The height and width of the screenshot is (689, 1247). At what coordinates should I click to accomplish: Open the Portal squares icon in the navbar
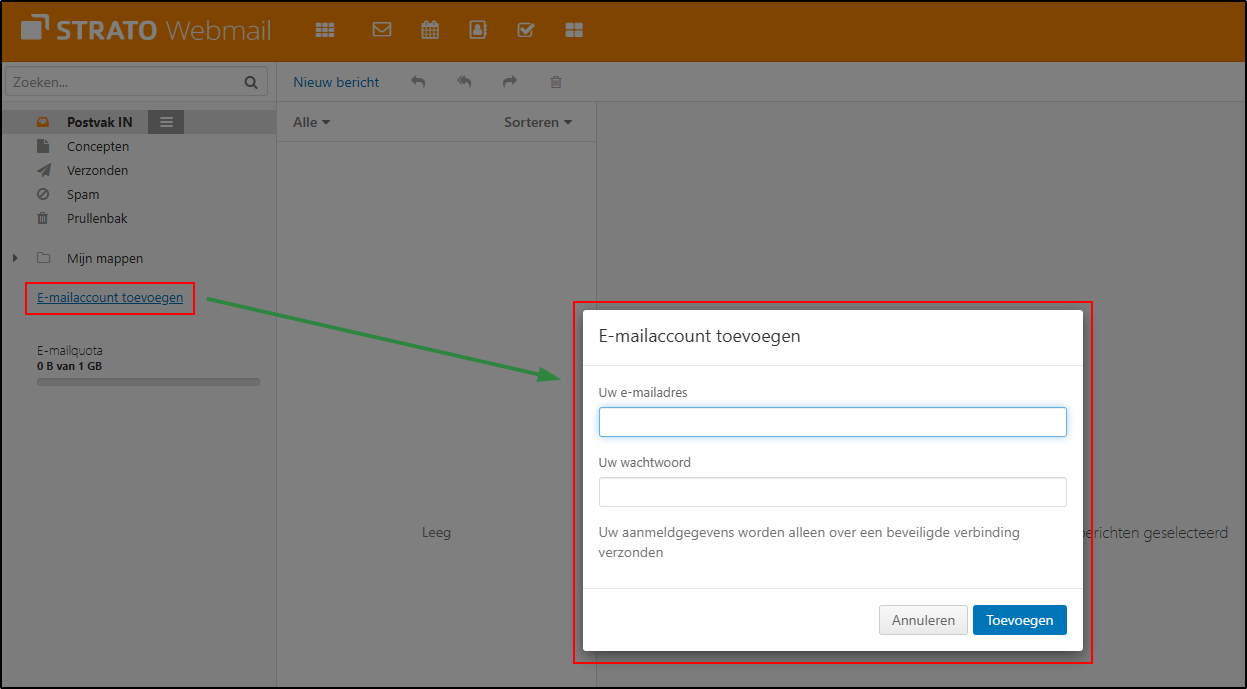click(x=574, y=29)
